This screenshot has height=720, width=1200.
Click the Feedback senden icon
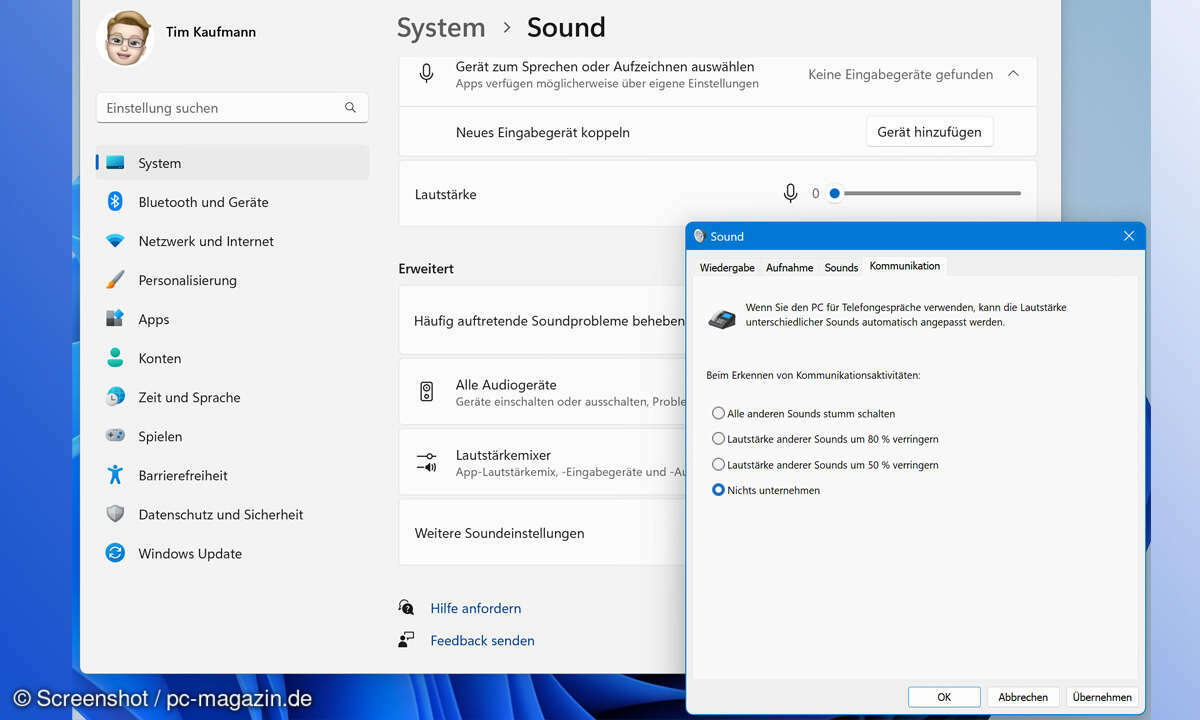pos(406,640)
